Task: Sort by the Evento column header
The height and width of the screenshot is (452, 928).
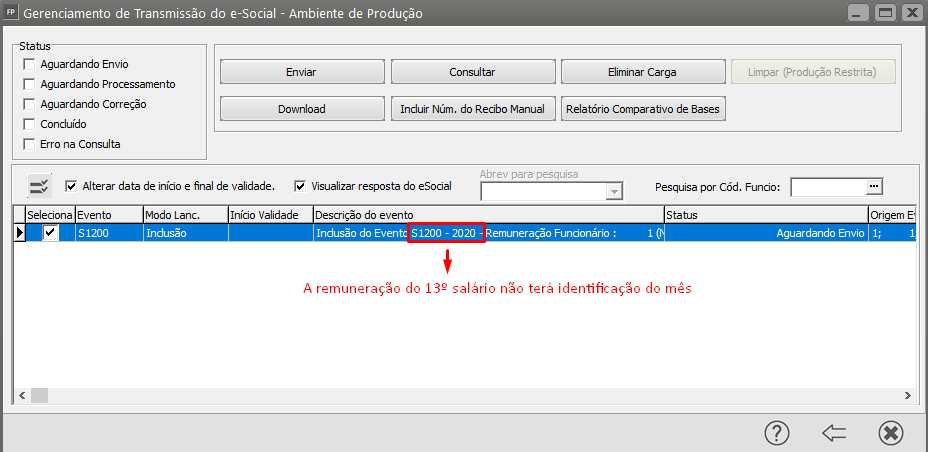Action: pyautogui.click(x=109, y=215)
